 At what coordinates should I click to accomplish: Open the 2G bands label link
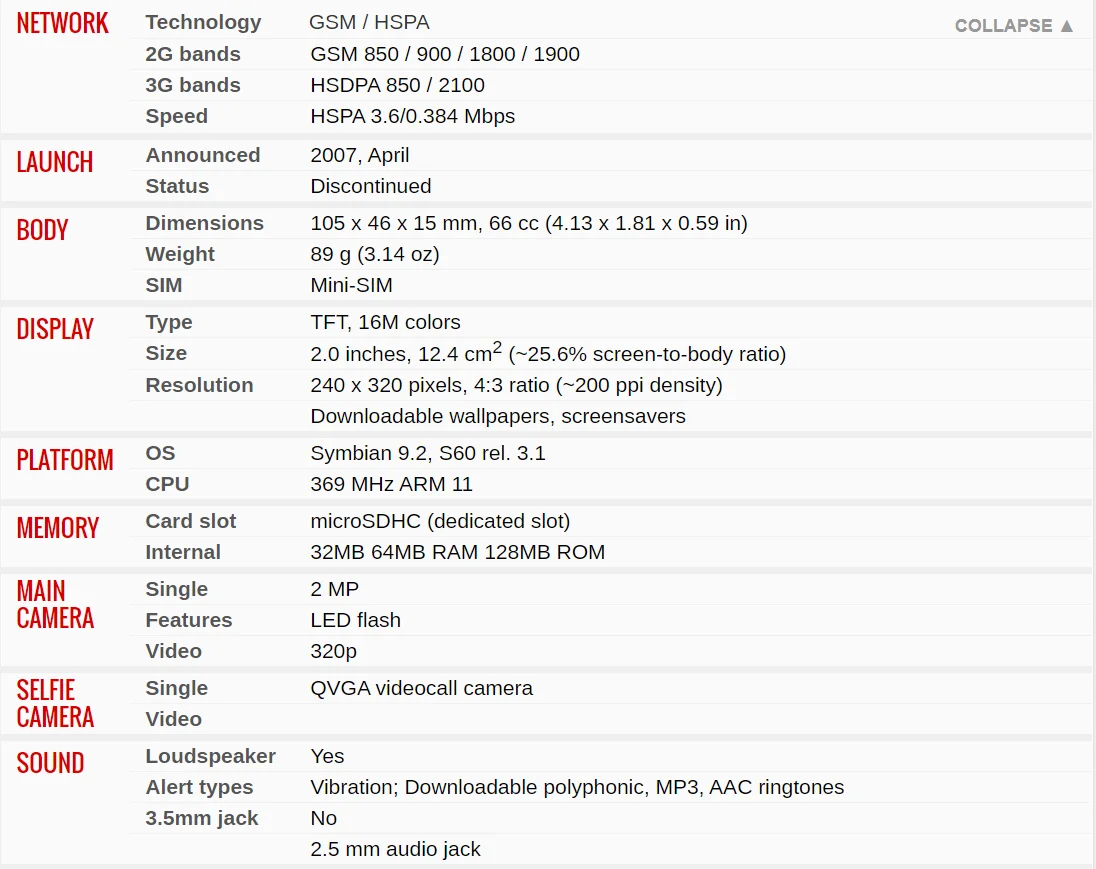pyautogui.click(x=193, y=54)
